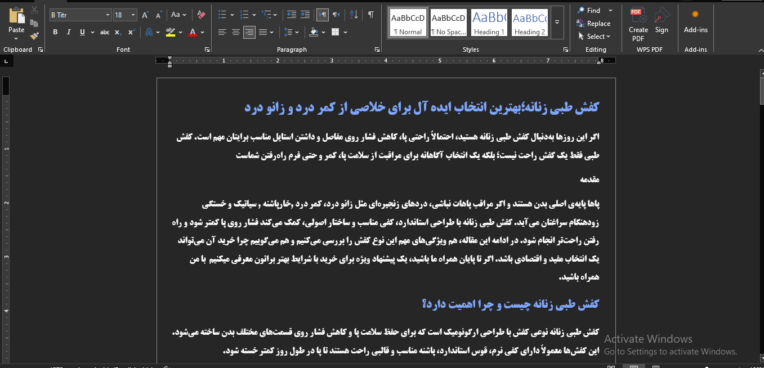Align text left
This screenshot has width=764, height=368.
(x=222, y=33)
